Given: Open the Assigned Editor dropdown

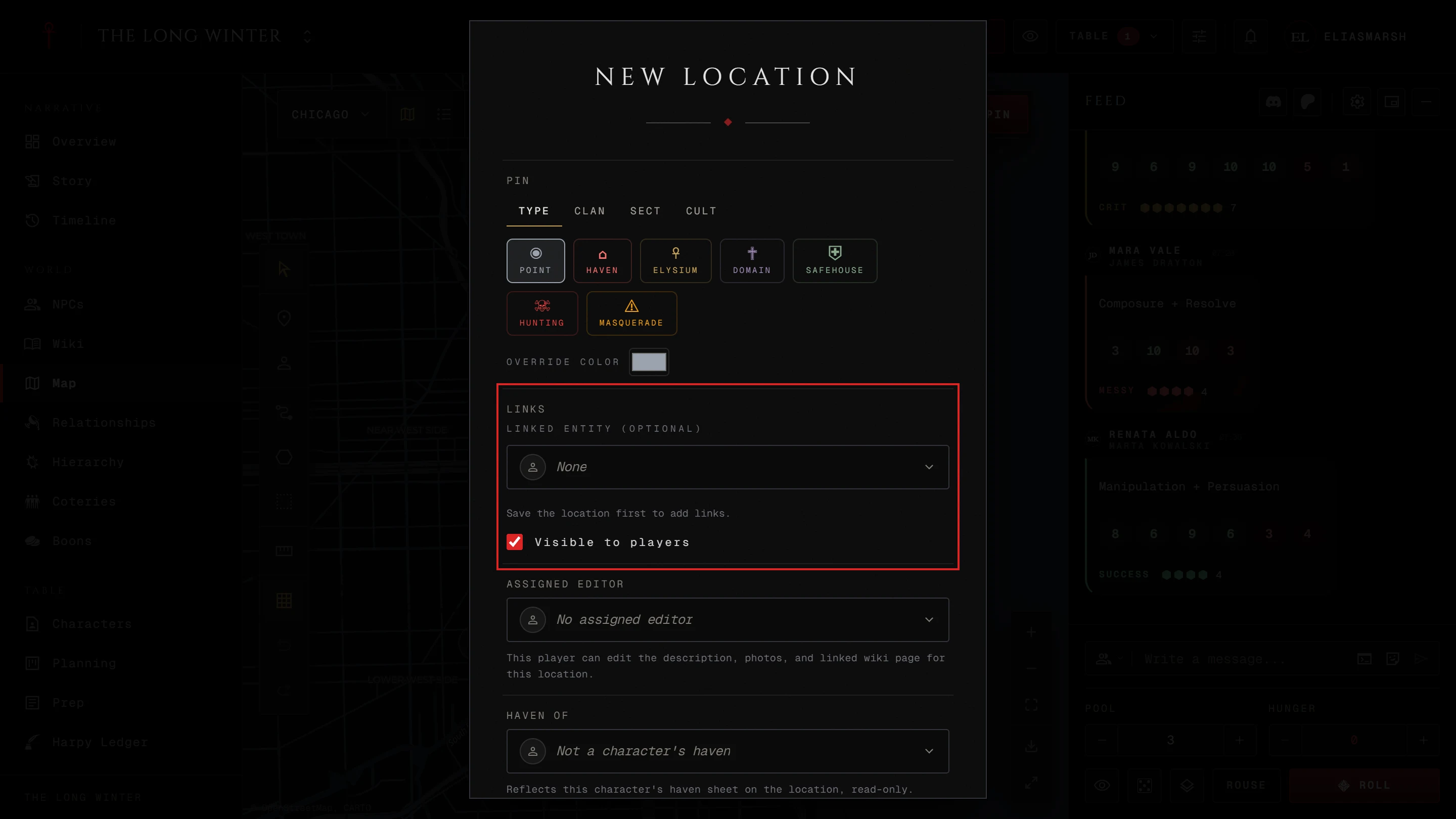Looking at the screenshot, I should pos(727,619).
